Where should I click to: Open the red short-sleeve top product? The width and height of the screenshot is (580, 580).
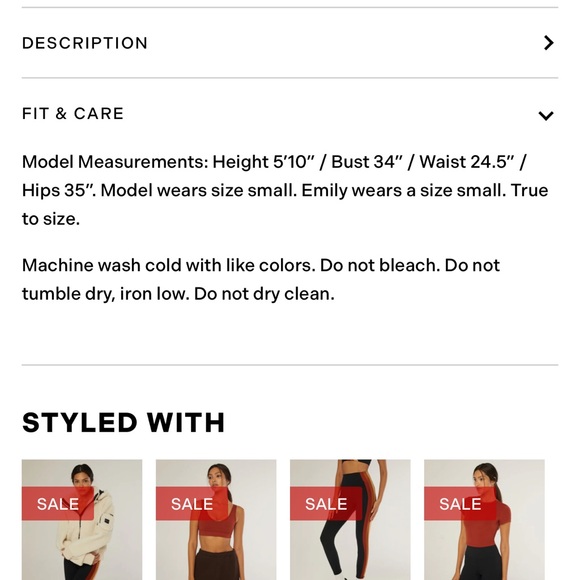tap(484, 520)
